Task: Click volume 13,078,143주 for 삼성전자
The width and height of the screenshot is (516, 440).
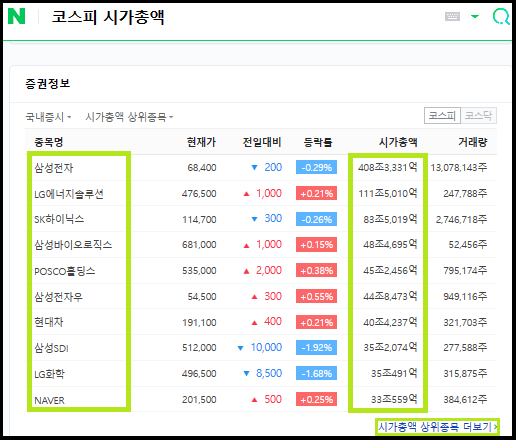Action: (x=459, y=167)
